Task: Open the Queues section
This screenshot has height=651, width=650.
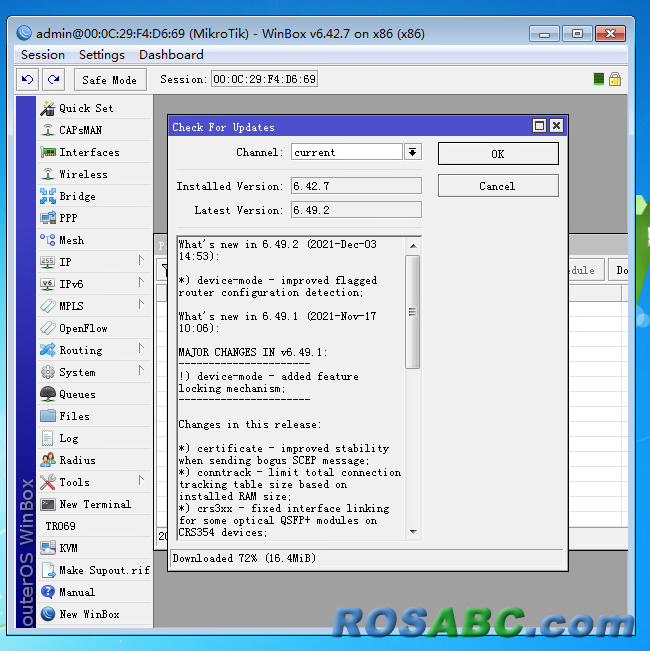Action: point(95,394)
